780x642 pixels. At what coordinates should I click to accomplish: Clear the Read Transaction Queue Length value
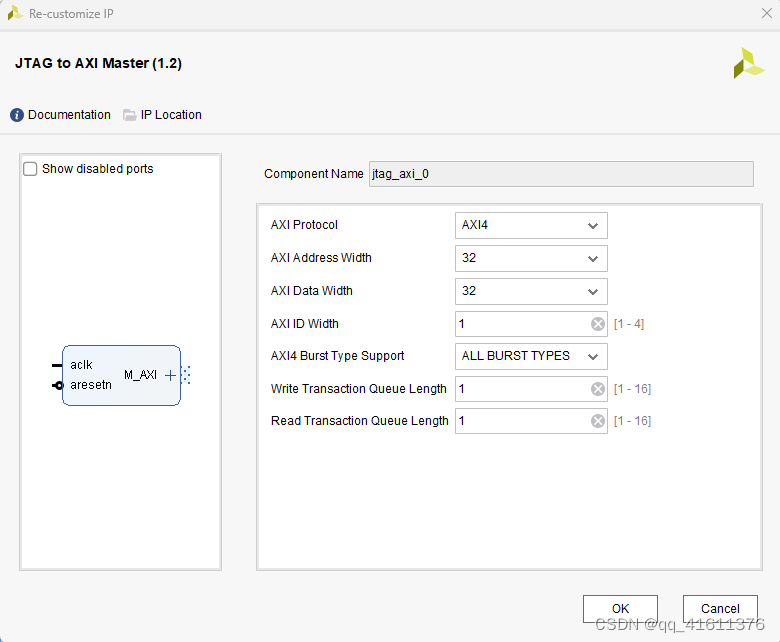pos(597,421)
